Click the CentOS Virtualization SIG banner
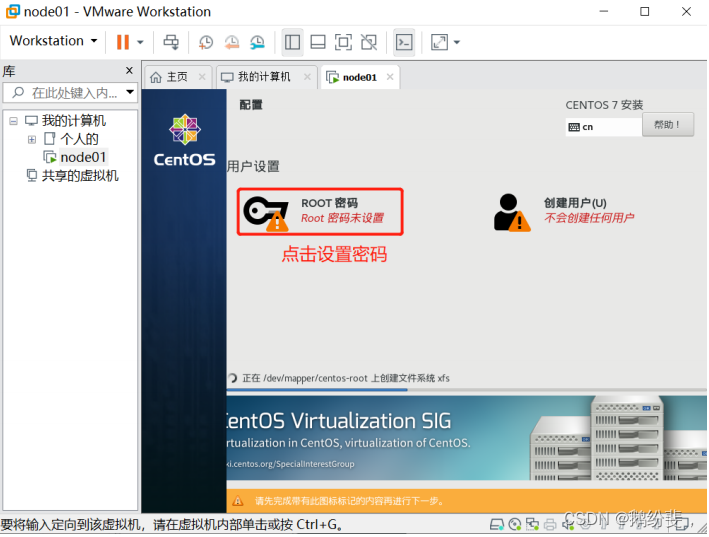 click(467, 438)
